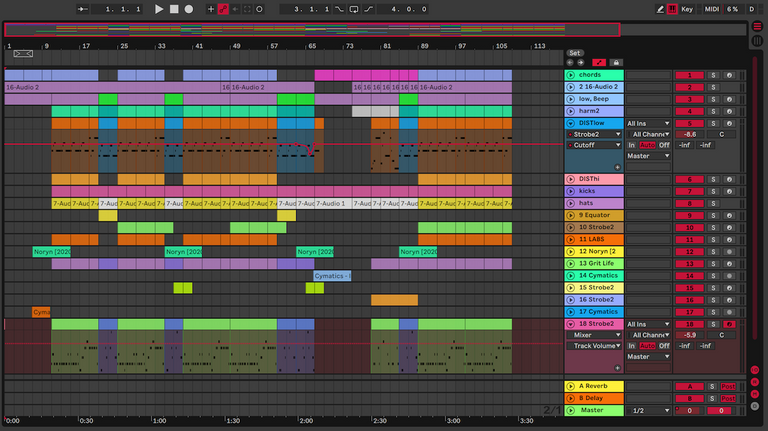
Task: Fold the 18 Strobe2 track
Action: point(570,324)
